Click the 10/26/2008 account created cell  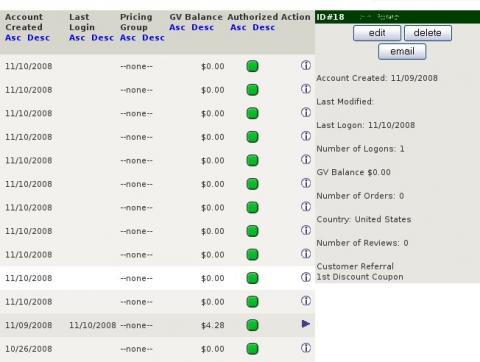(29, 349)
